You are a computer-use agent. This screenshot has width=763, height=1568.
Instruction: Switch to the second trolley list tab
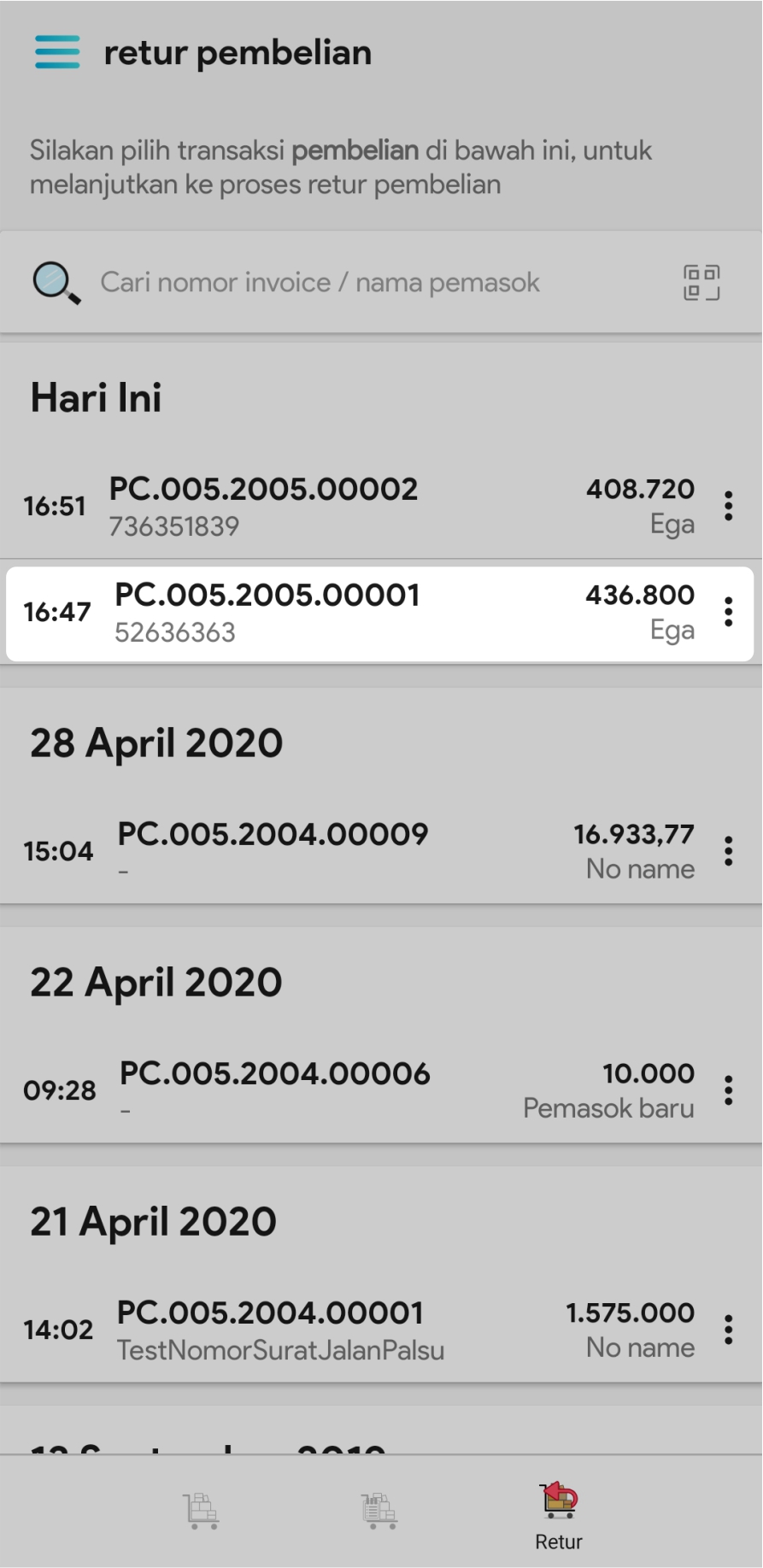point(379,1511)
